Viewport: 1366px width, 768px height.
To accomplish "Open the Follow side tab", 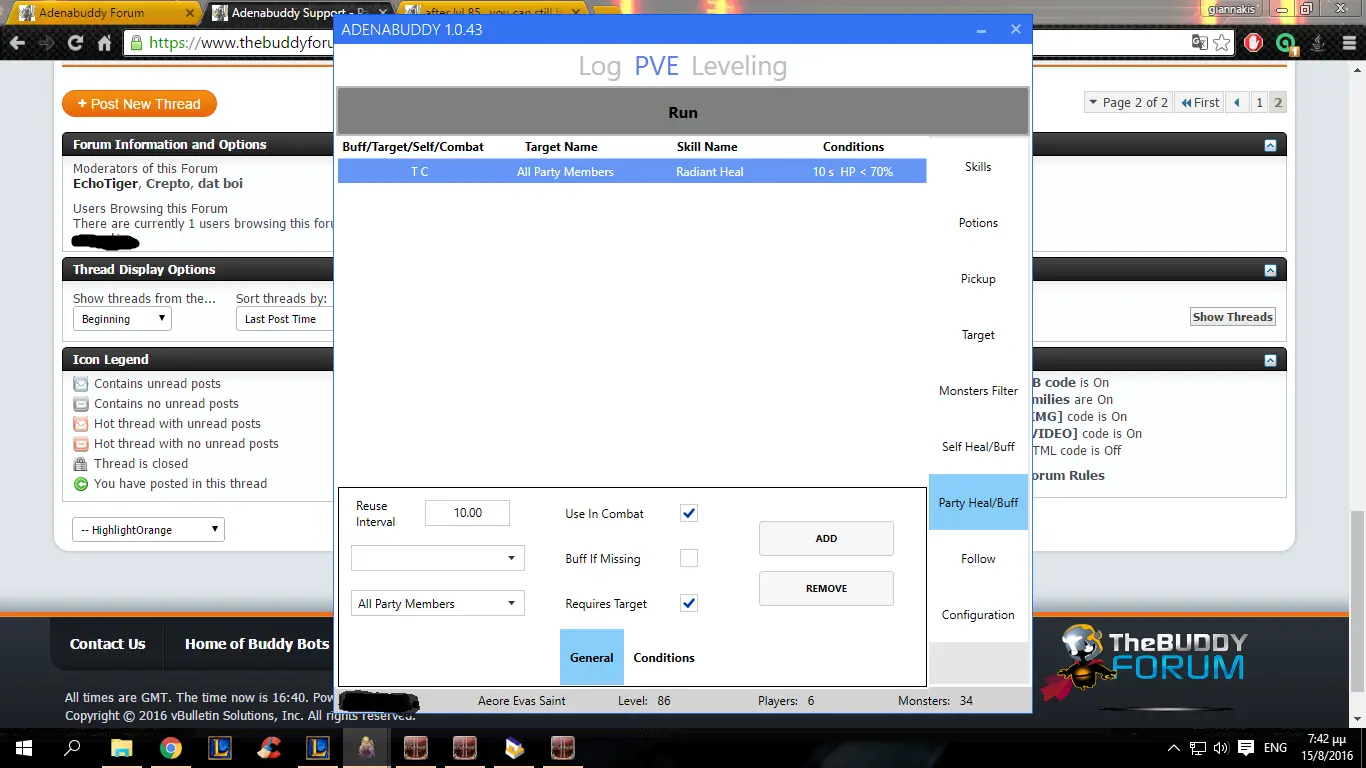I will [978, 558].
